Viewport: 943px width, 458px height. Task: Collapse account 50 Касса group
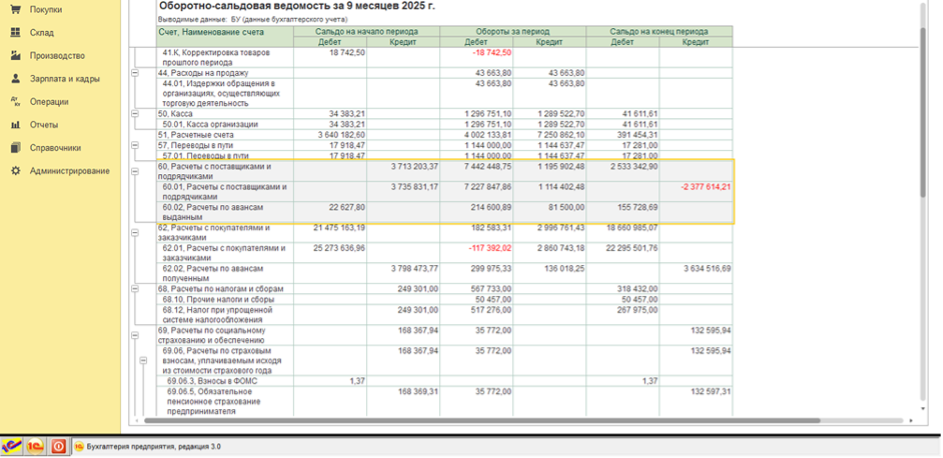tap(135, 114)
